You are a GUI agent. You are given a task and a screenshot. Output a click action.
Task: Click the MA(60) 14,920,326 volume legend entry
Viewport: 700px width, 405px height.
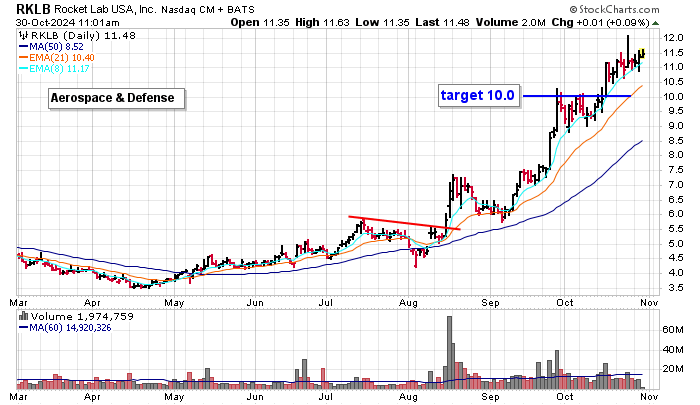coord(65,328)
